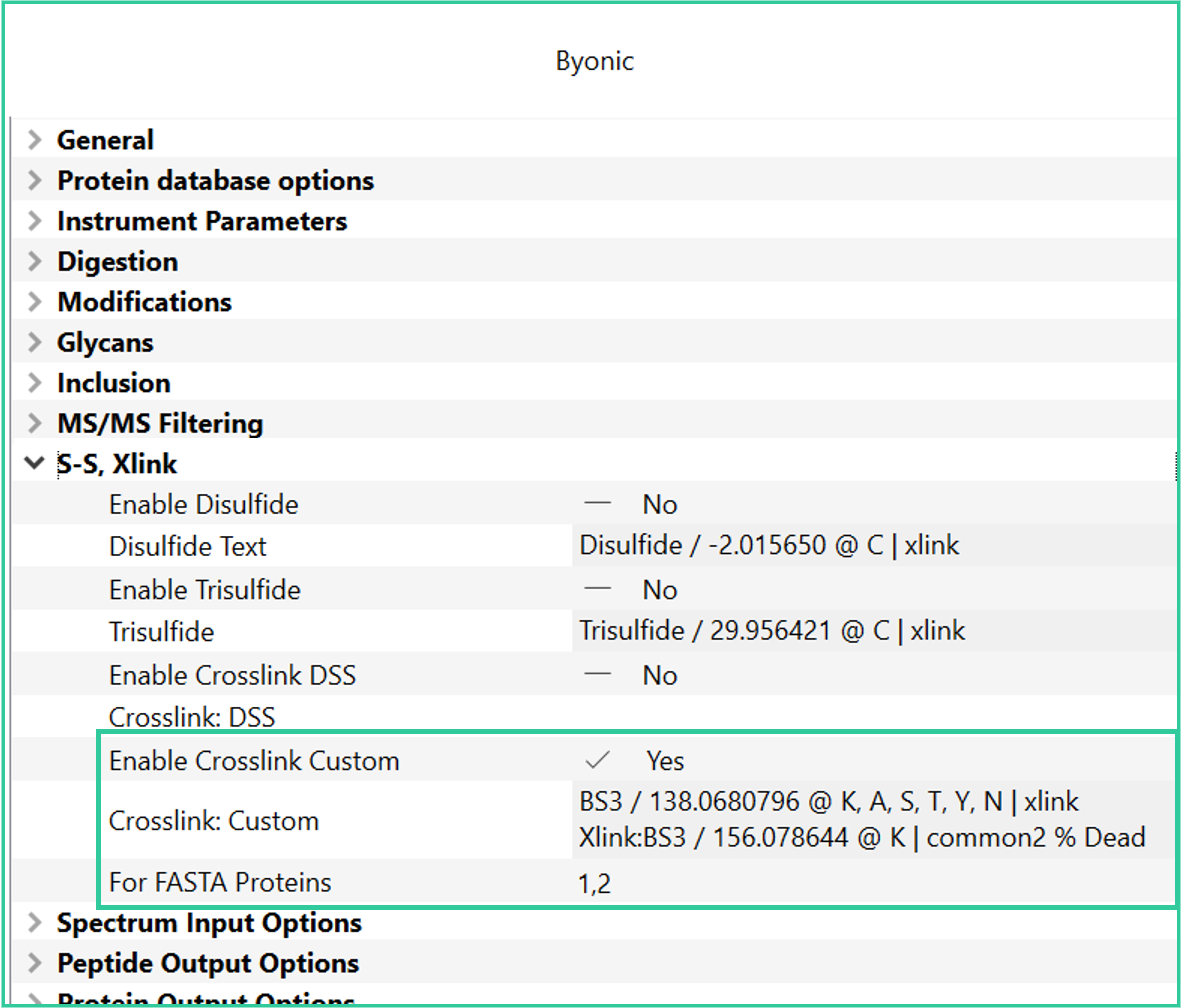This screenshot has width=1185, height=1008.
Task: Click the Crosslink: DSS label
Action: 192,716
